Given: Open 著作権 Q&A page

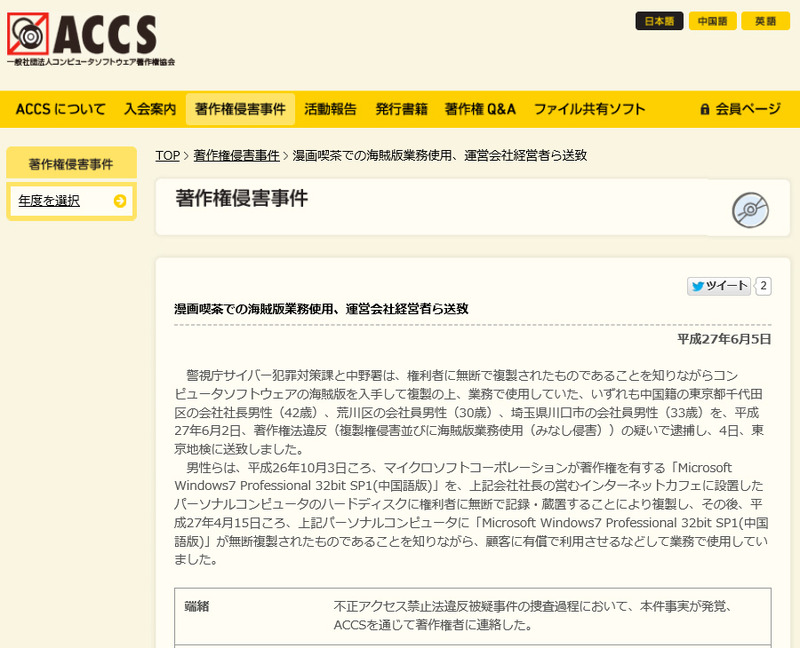Looking at the screenshot, I should click(480, 109).
